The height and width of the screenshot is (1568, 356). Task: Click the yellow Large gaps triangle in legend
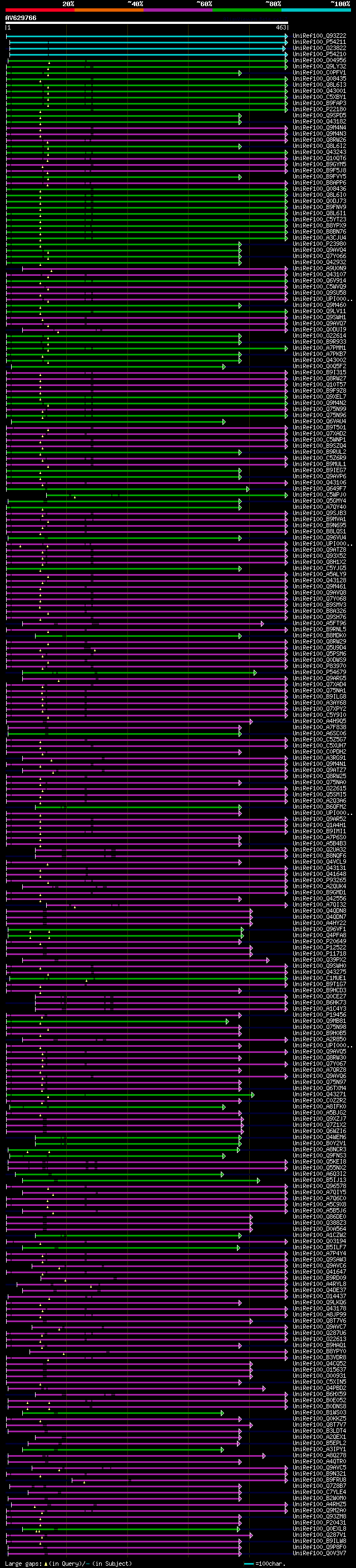pyautogui.click(x=46, y=1563)
